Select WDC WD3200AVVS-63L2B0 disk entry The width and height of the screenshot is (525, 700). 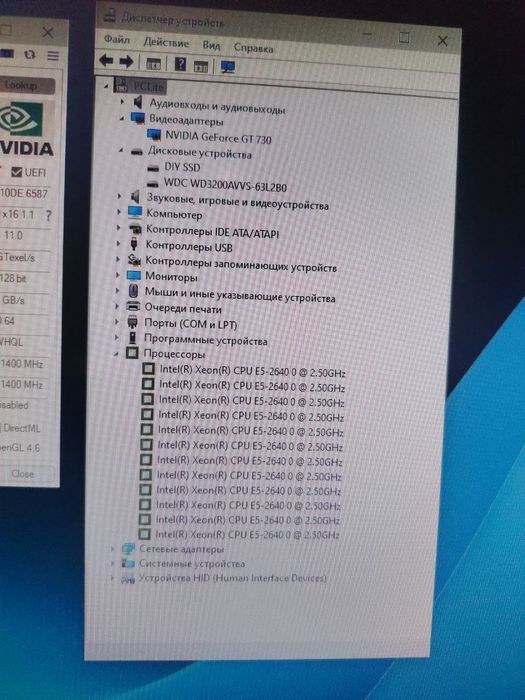coord(225,184)
